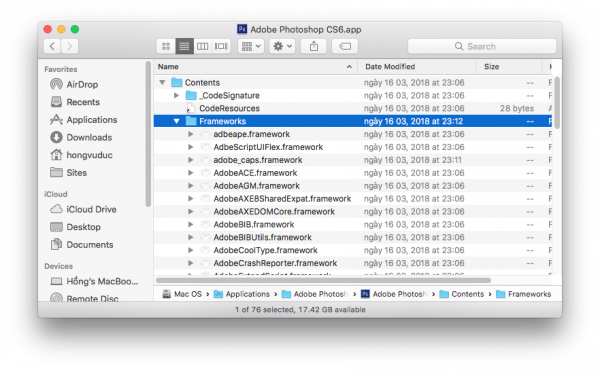Expand AdobeBIB.framework
Viewport: 600px width, 372px height.
[x=191, y=225]
